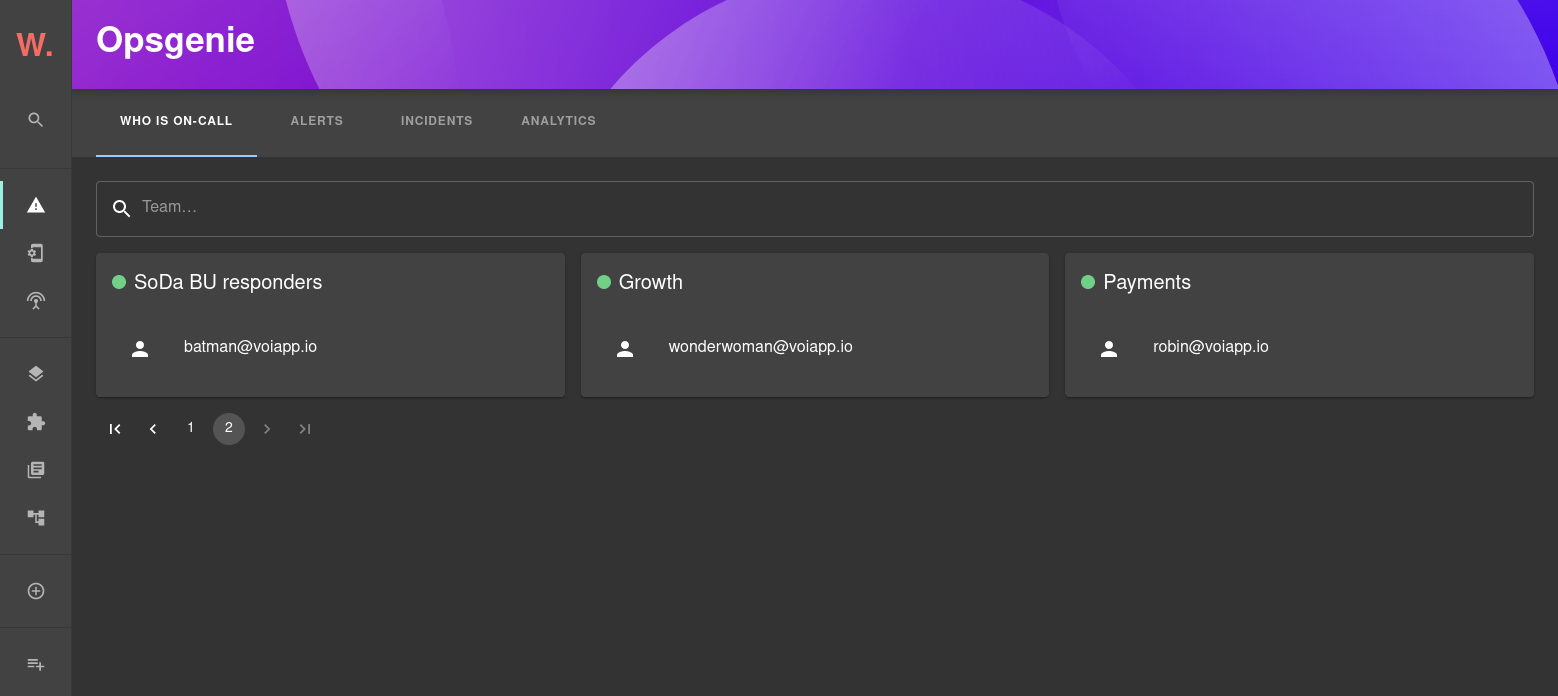Viewport: 1558px width, 696px height.
Task: Click the next page arrow
Action: (267, 429)
